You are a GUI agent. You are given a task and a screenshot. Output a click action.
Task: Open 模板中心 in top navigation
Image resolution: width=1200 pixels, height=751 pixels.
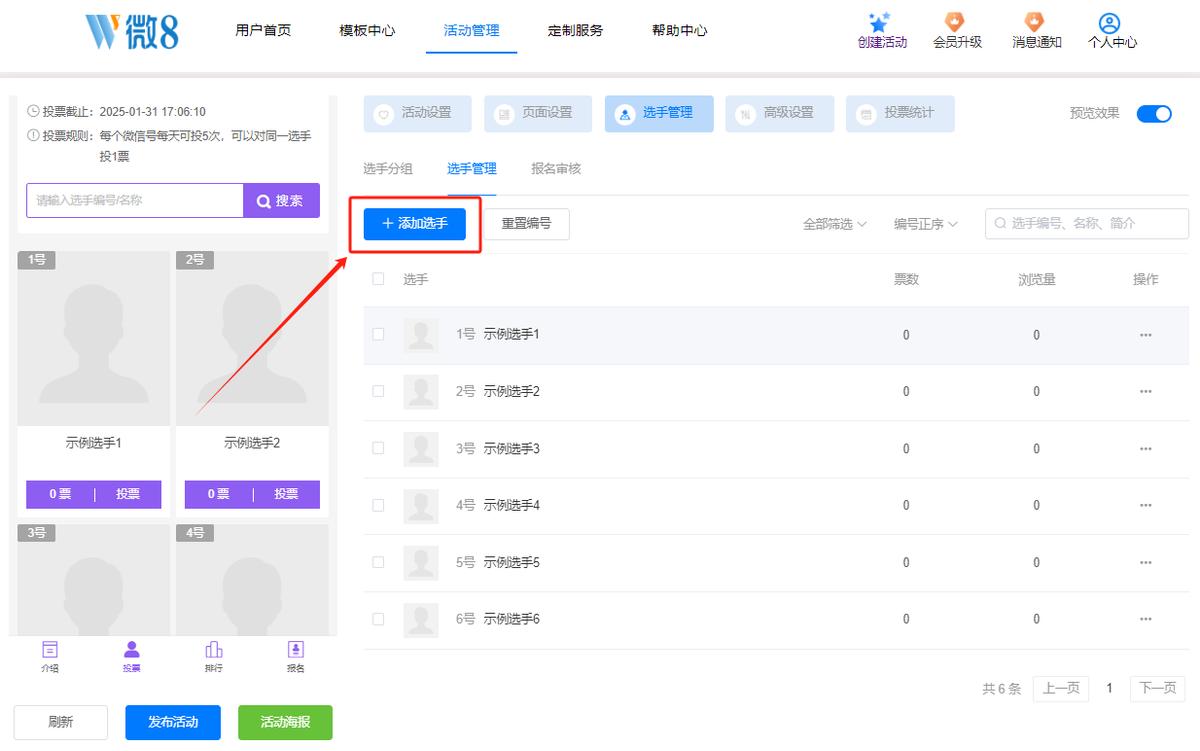pyautogui.click(x=367, y=30)
